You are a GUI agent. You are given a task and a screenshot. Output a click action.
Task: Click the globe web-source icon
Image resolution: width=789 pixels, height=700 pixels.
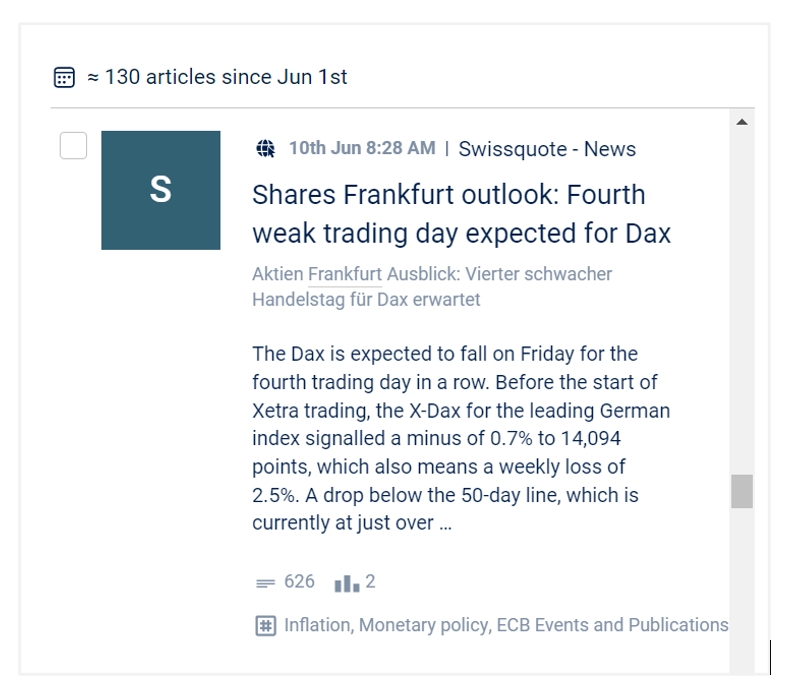pyautogui.click(x=266, y=148)
